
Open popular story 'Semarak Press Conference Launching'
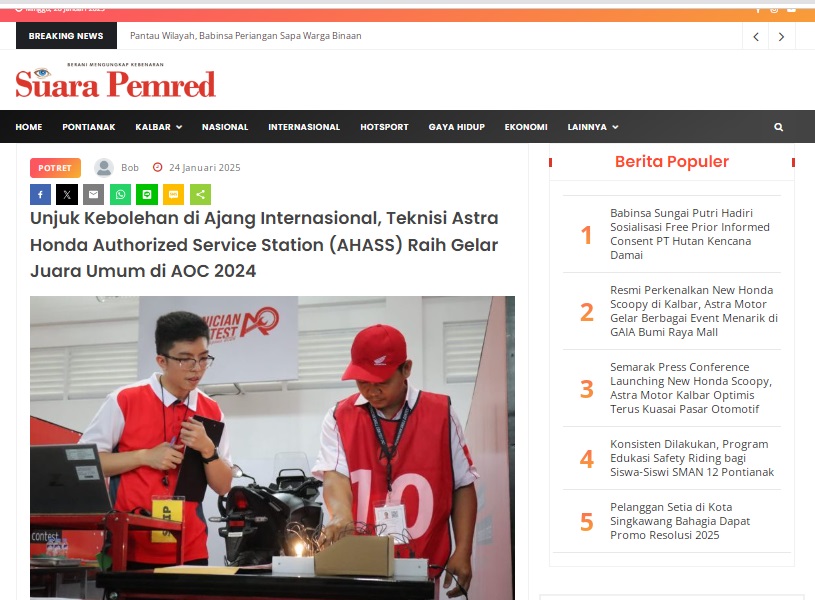691,388
